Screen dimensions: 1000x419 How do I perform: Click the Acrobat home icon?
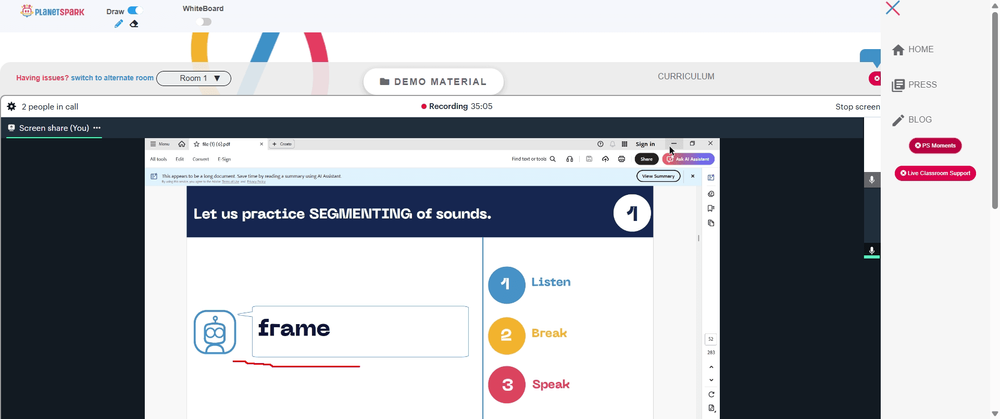182,144
